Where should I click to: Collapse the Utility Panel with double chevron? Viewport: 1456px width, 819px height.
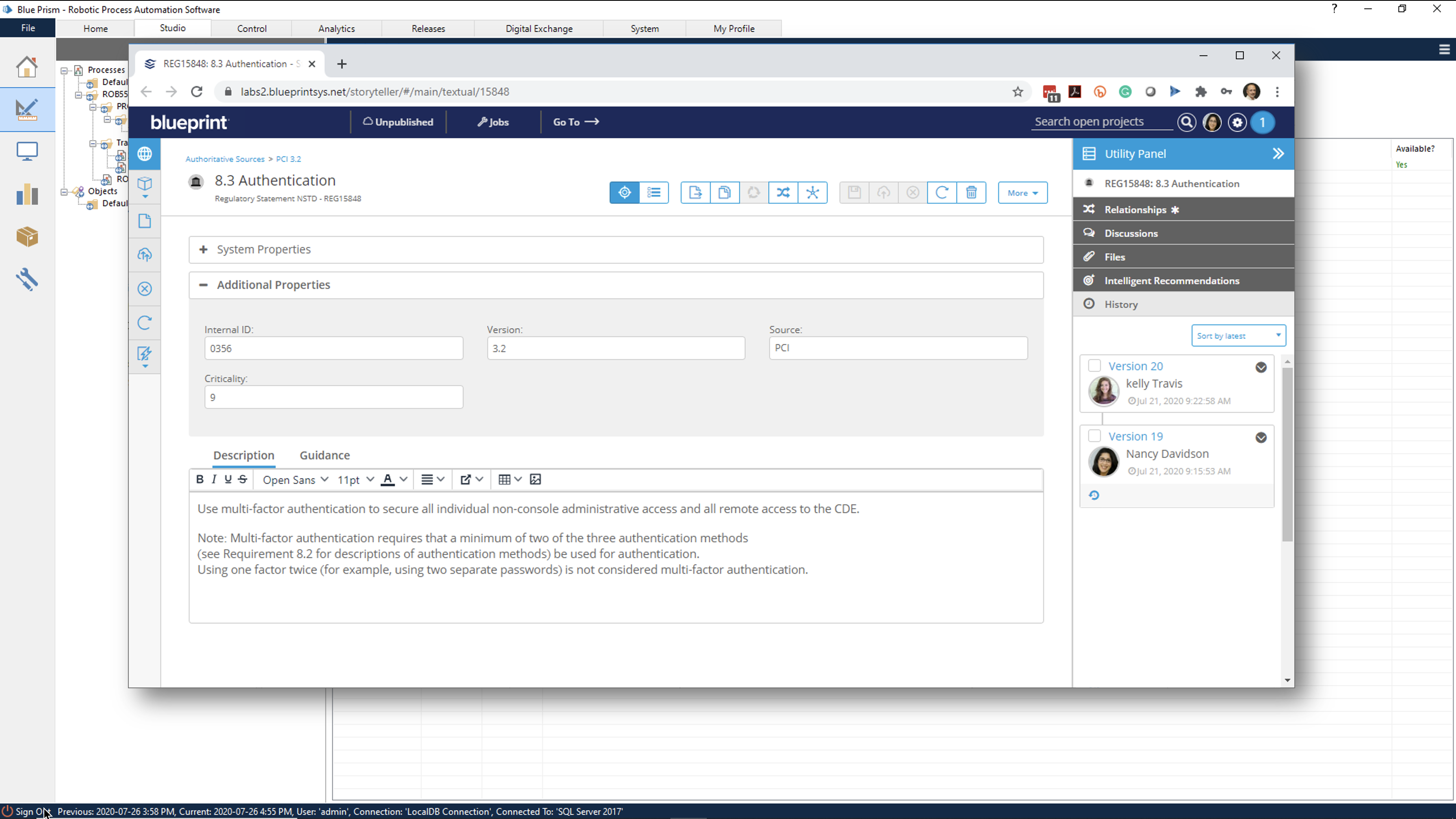point(1278,153)
